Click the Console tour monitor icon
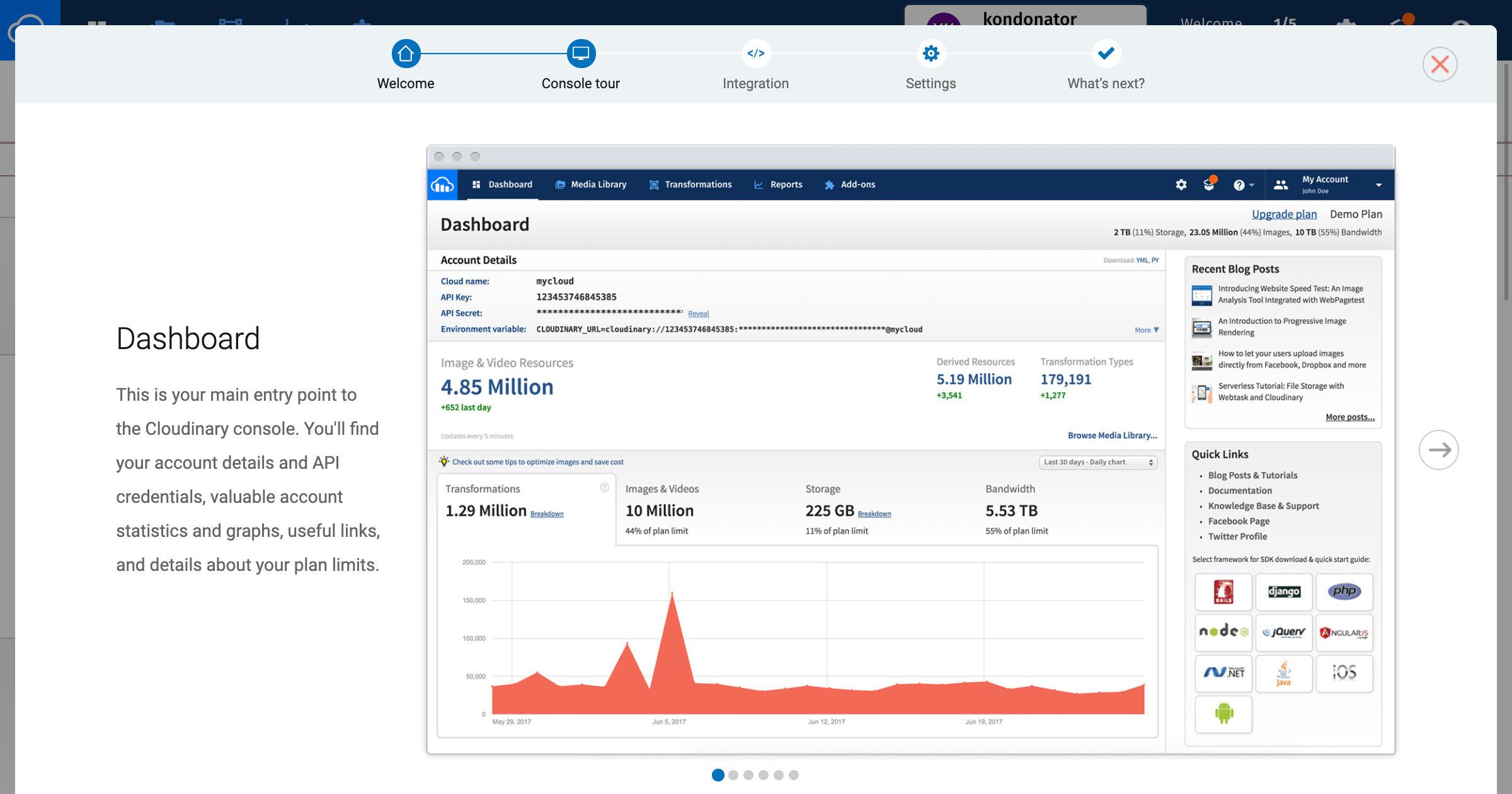 tap(581, 54)
